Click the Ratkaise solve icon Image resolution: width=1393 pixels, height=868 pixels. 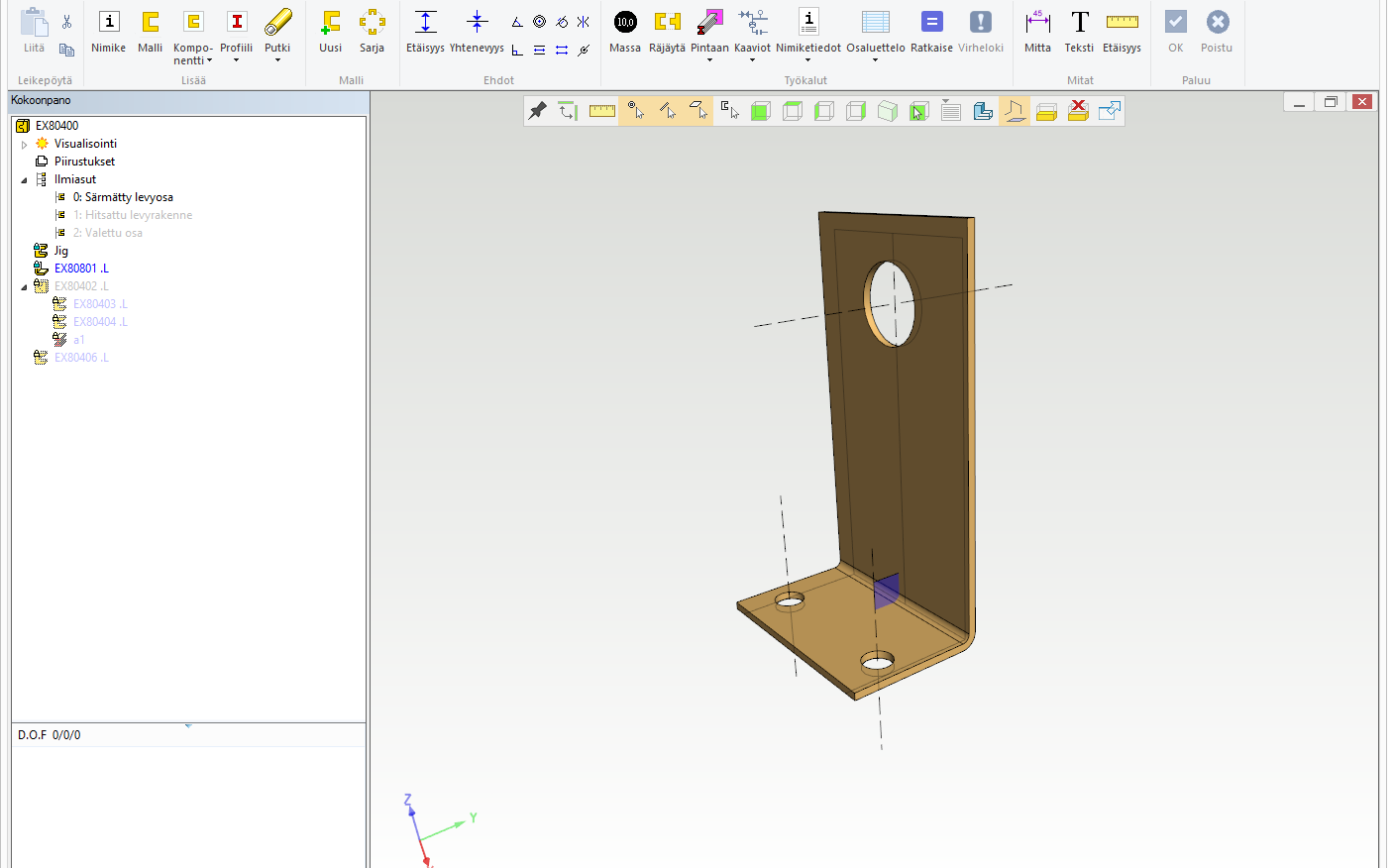(x=931, y=23)
